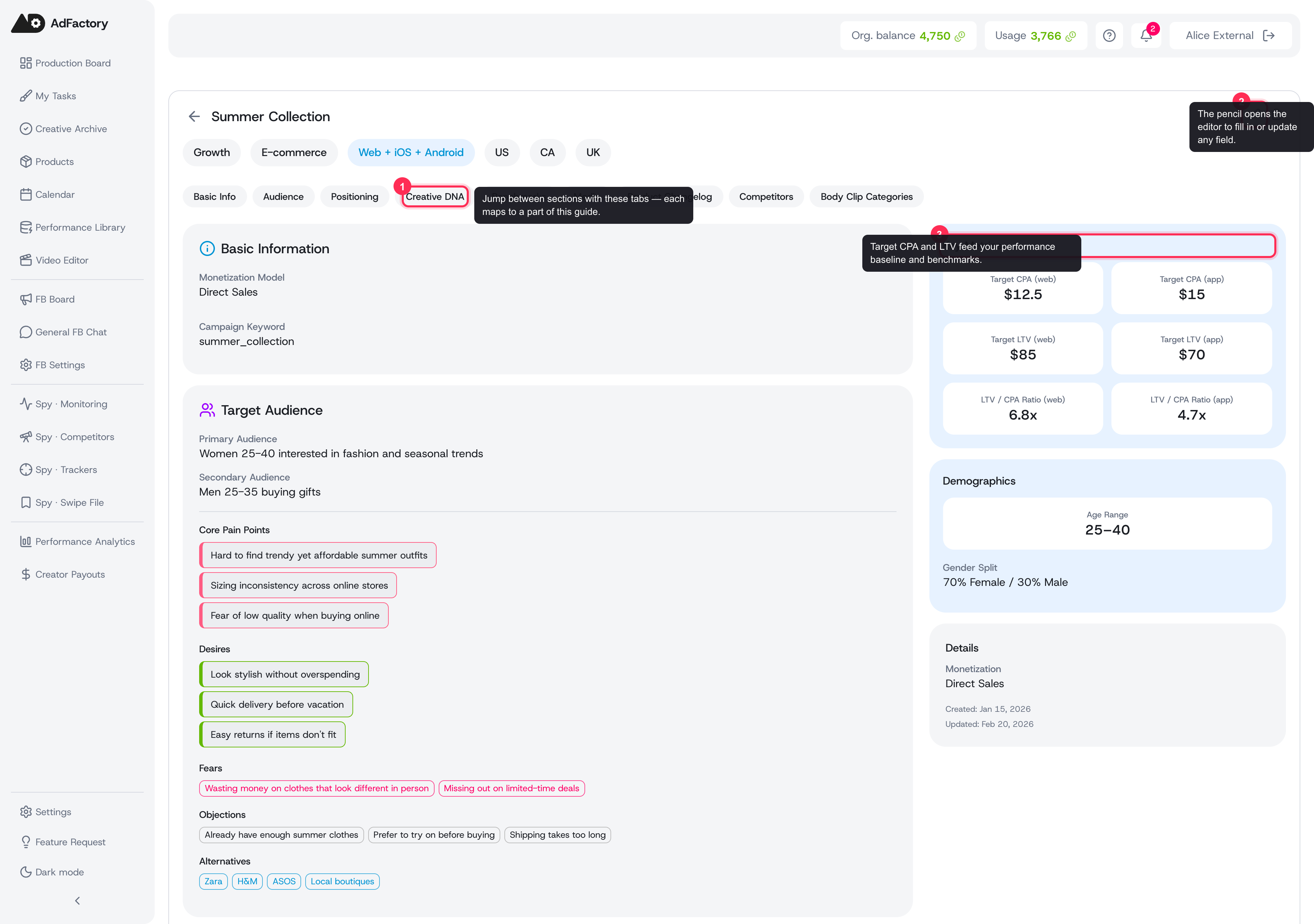Click 'Wasting money on clothes' fear tag
This screenshot has height=924, width=1314.
317,788
